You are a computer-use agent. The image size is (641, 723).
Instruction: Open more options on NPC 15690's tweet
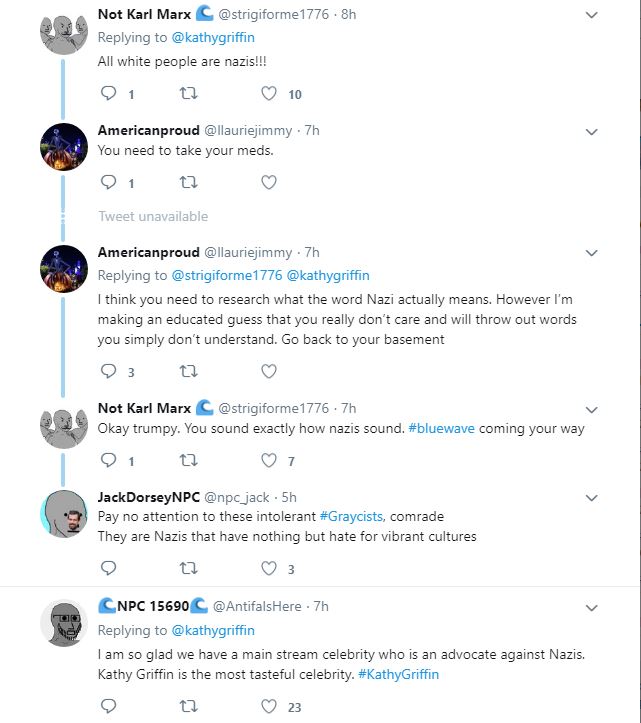click(591, 607)
